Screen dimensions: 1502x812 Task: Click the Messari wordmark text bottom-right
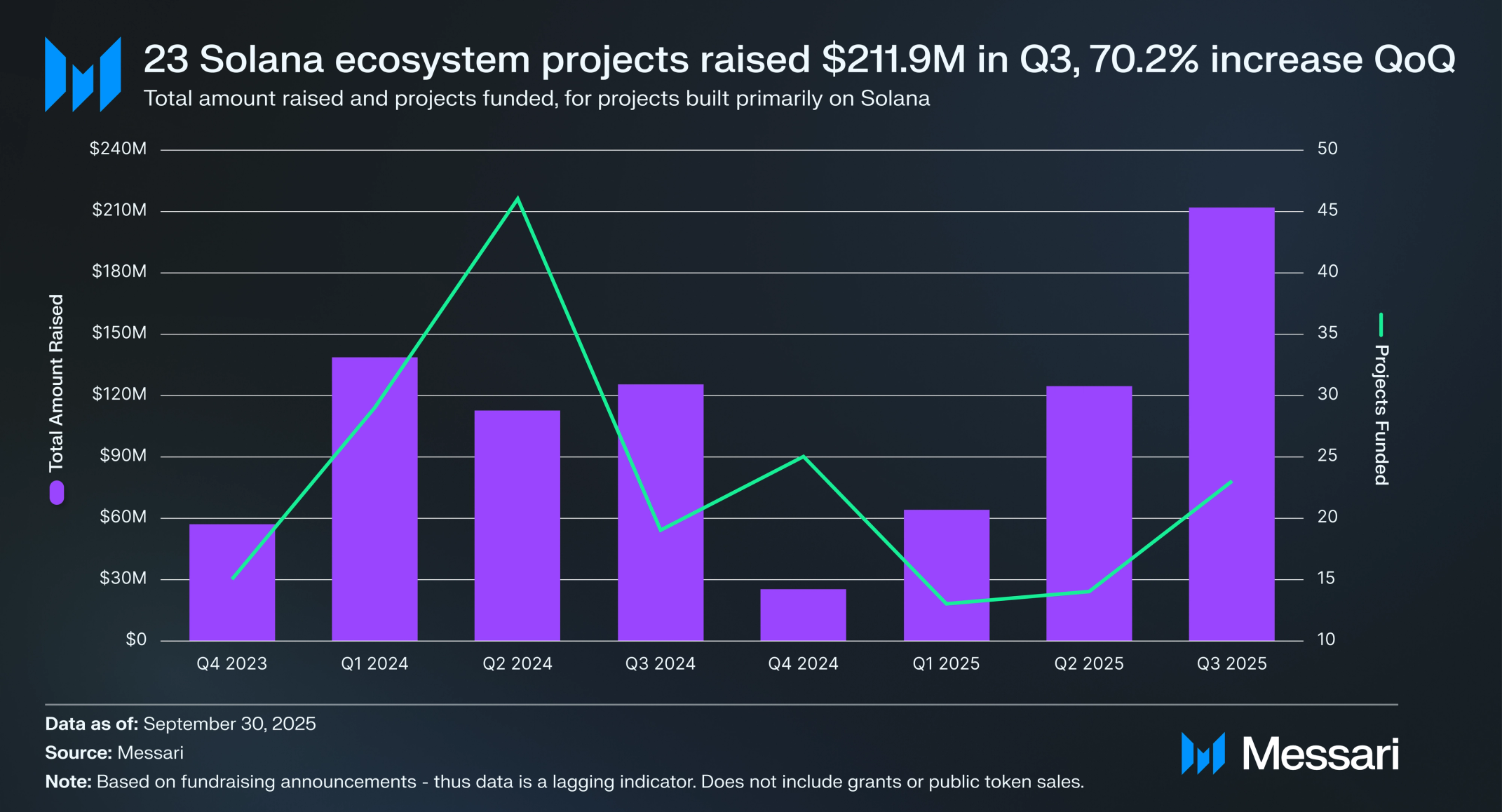[x=1320, y=755]
